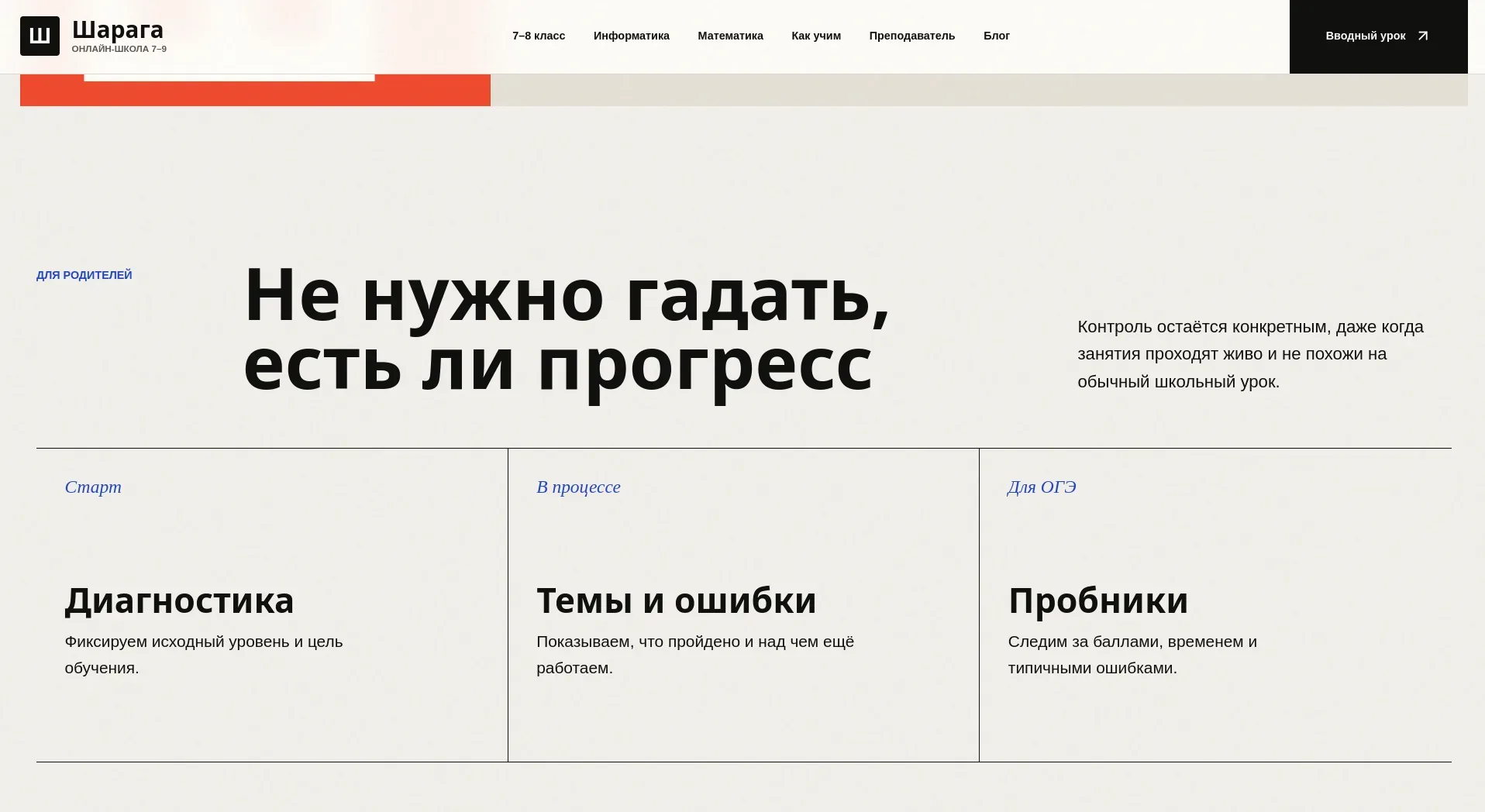The width and height of the screenshot is (1485, 812).
Task: Open the Как учим page
Action: [816, 36]
